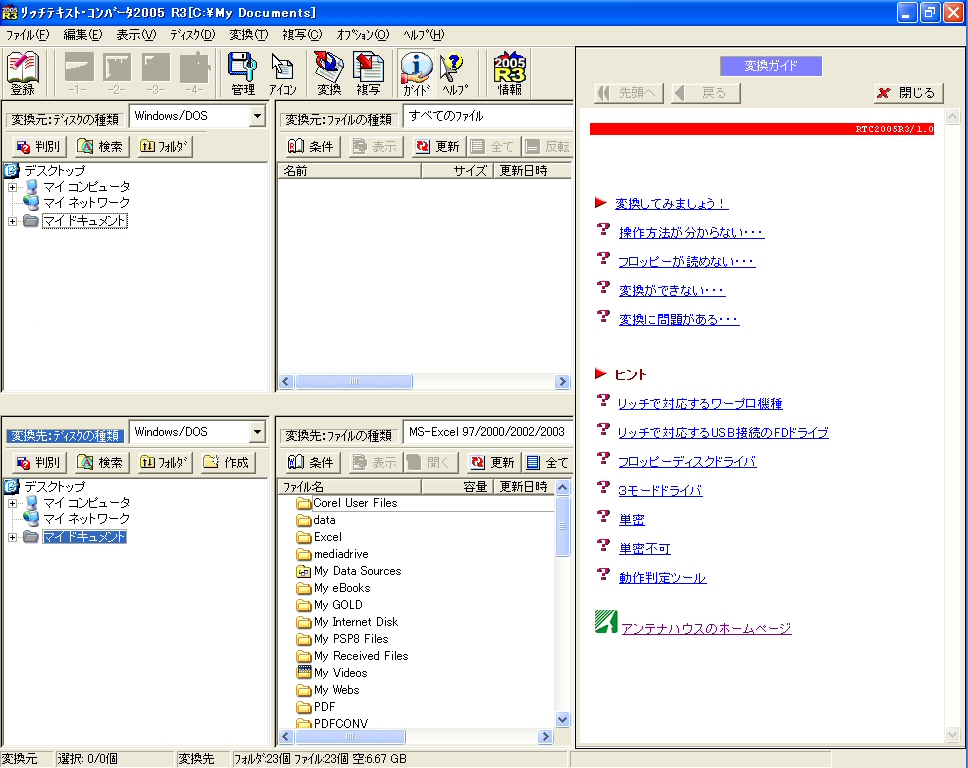Click the 登録 (register) toolbar icon
Screen dimensions: 968x768
(x=23, y=73)
